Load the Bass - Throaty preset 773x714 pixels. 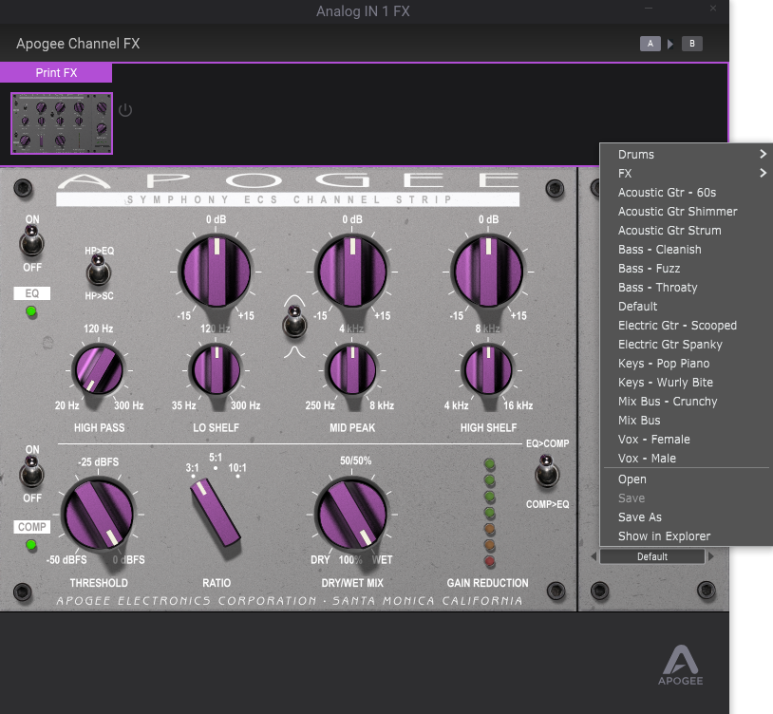[x=688, y=287]
